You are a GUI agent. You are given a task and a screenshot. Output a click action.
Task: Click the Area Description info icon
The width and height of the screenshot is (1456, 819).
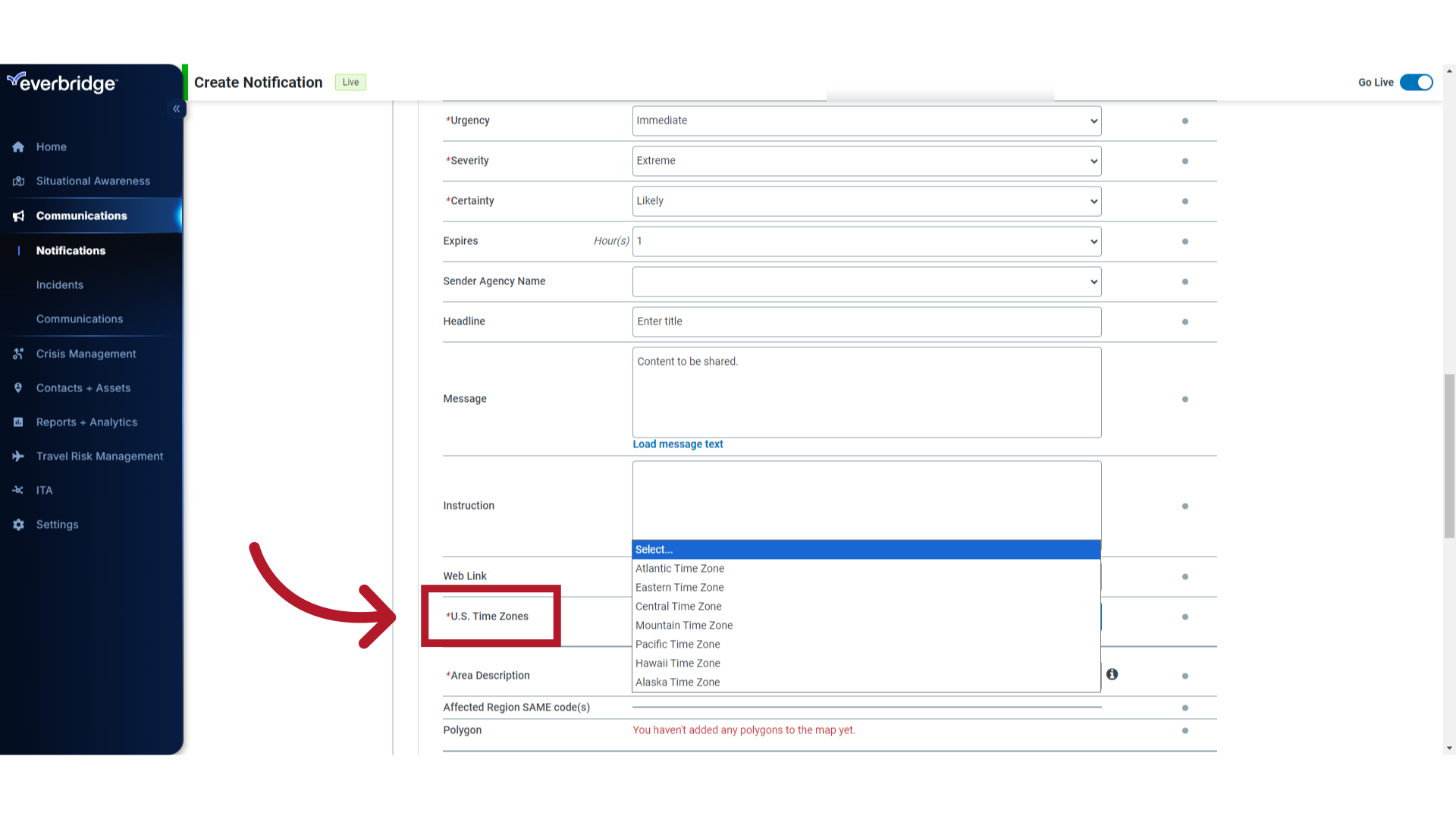[x=1112, y=674]
